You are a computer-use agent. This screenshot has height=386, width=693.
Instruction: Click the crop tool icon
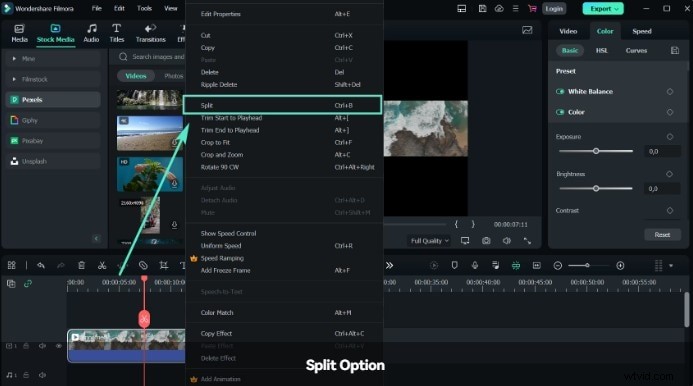pyautogui.click(x=164, y=265)
